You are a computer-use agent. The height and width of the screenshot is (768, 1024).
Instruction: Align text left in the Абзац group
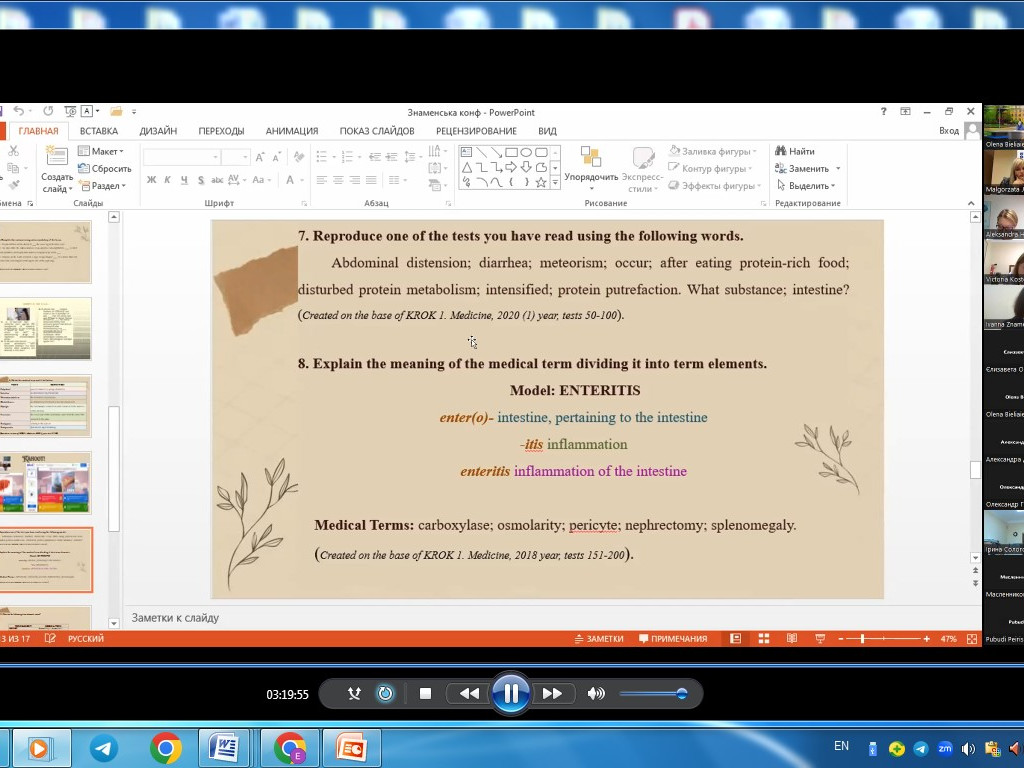click(321, 180)
